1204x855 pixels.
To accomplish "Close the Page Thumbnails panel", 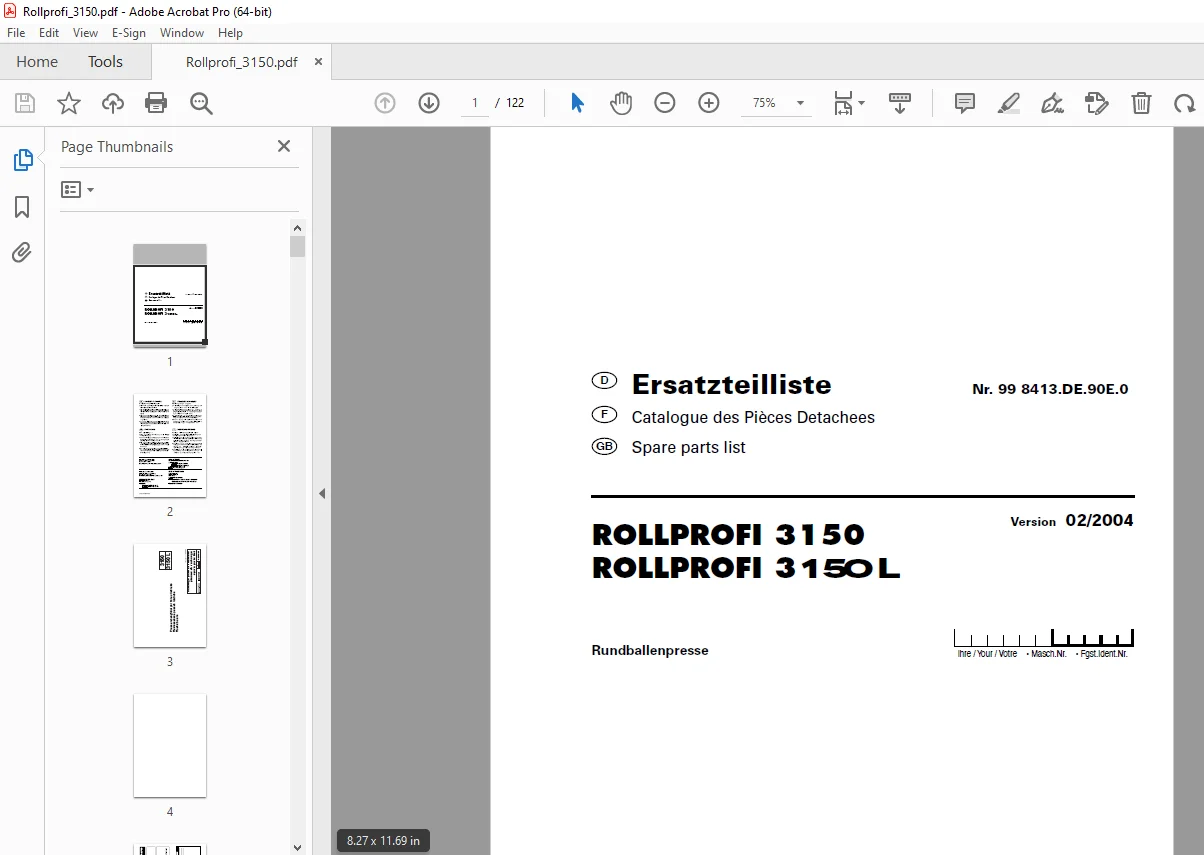I will coord(284,146).
